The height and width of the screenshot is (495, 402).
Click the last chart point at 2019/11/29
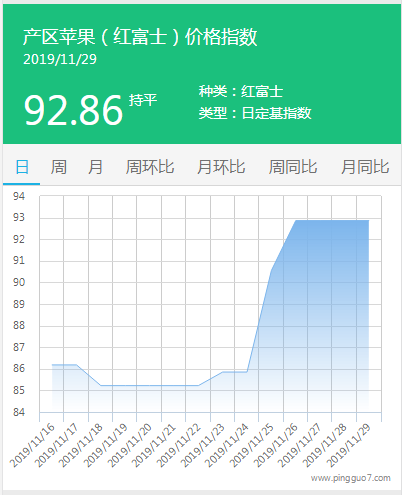369,220
